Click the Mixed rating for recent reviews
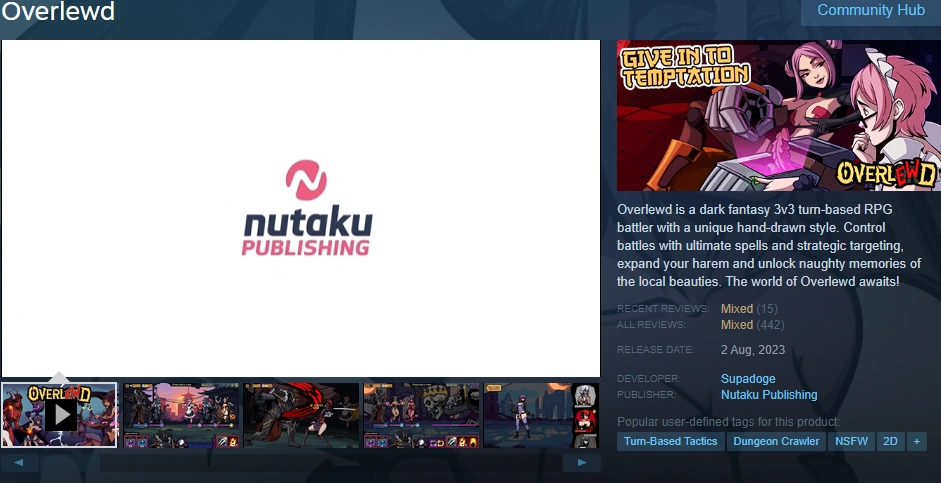Image resolution: width=941 pixels, height=483 pixels. pos(736,308)
